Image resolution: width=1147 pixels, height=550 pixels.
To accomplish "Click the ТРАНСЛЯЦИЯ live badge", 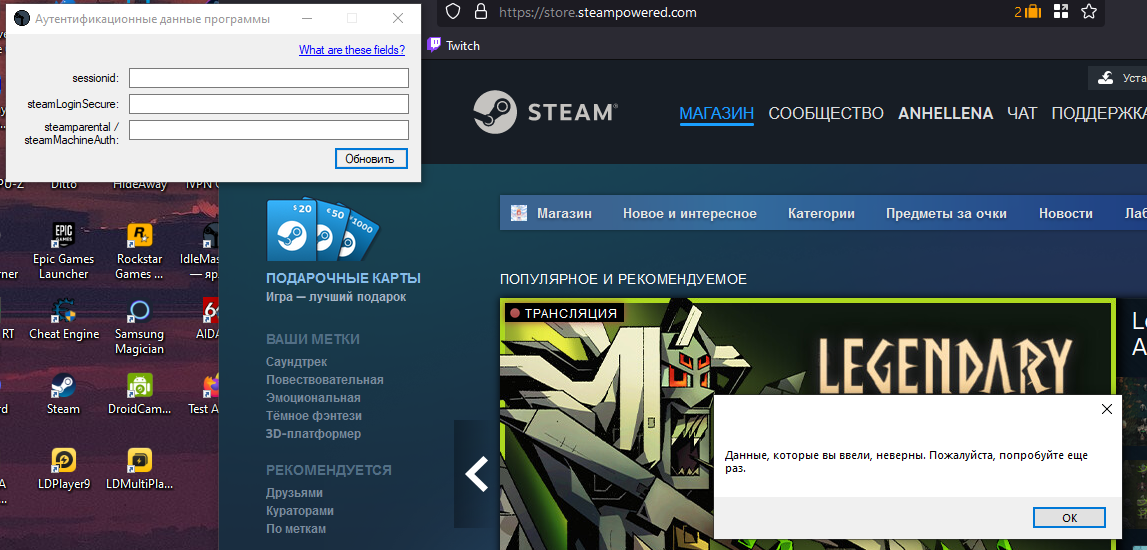I will tap(563, 313).
